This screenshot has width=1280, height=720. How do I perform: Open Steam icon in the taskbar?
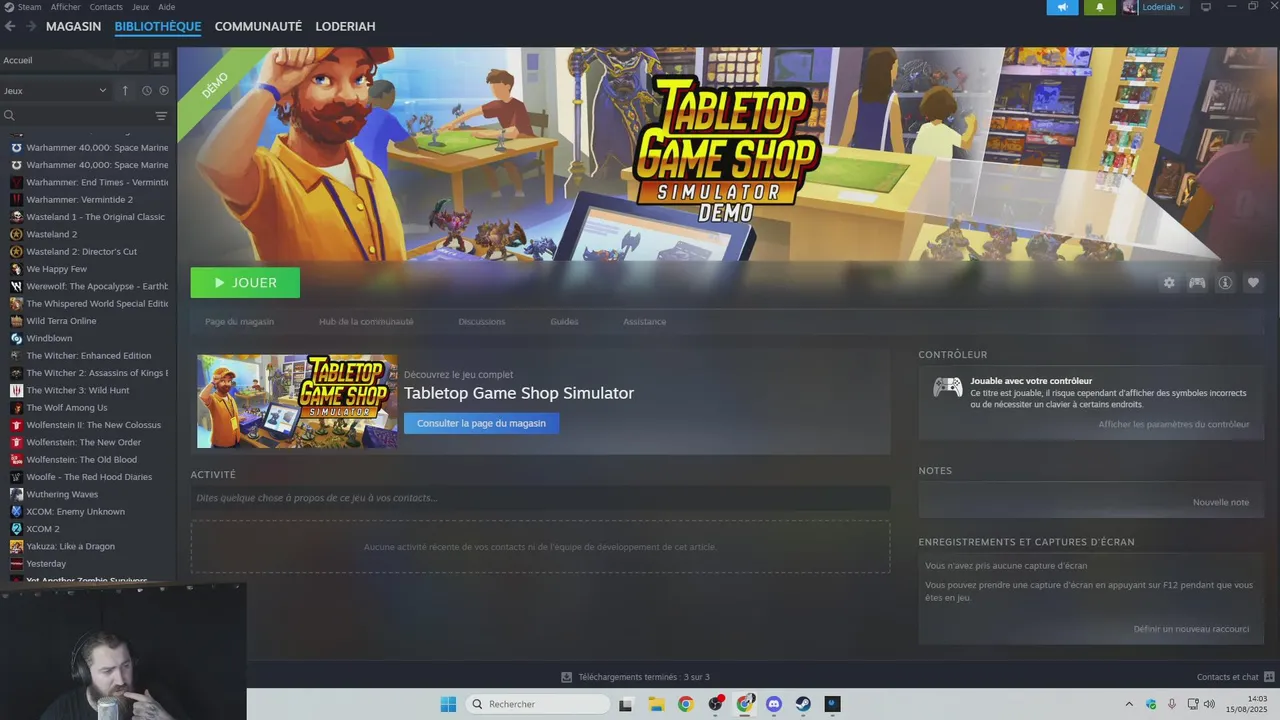[803, 704]
